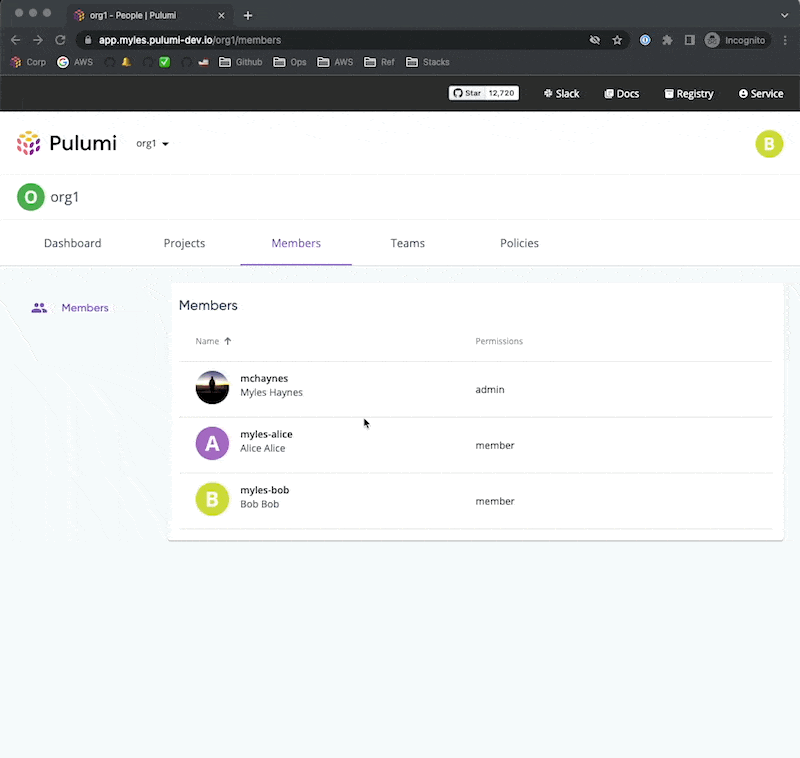The image size is (800, 758).
Task: Open the Registry link
Action: 689,94
